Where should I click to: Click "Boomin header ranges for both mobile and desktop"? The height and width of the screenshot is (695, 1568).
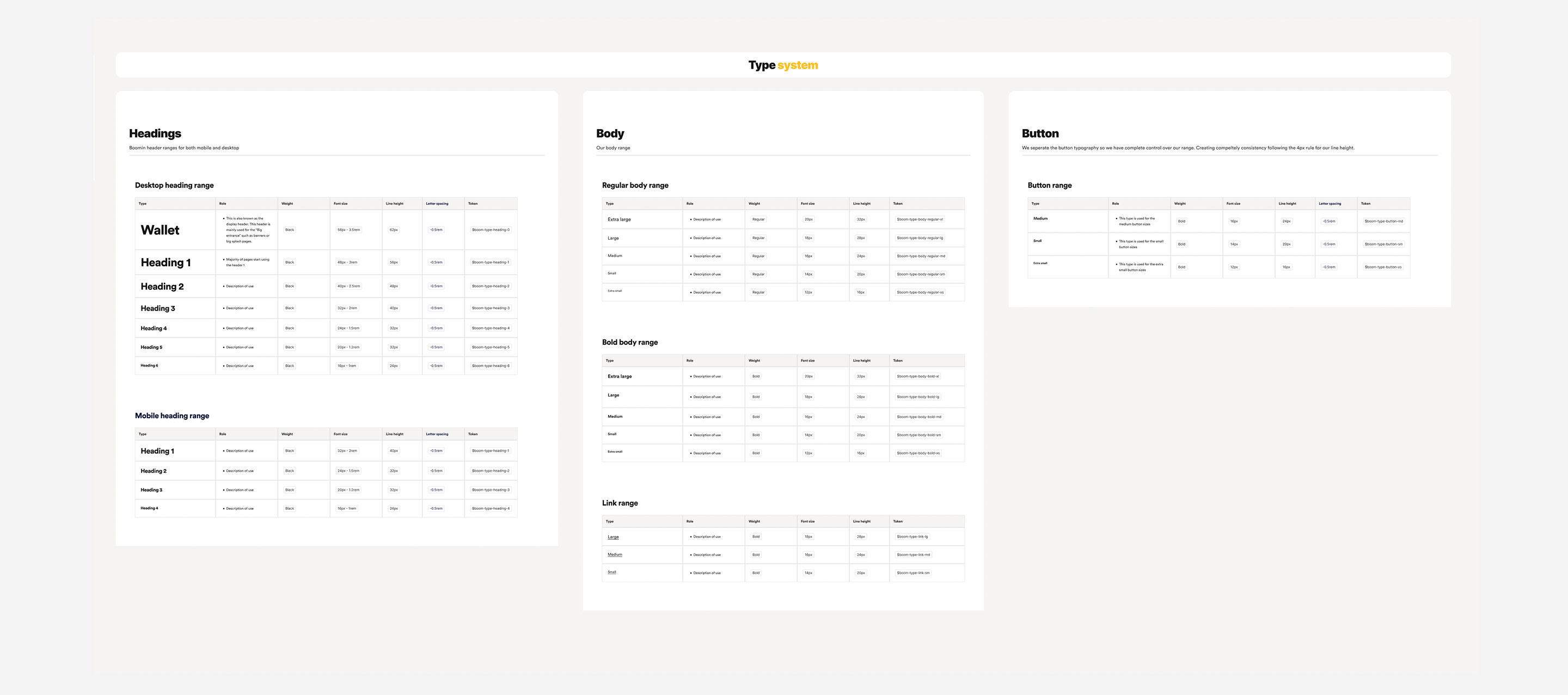coord(184,148)
